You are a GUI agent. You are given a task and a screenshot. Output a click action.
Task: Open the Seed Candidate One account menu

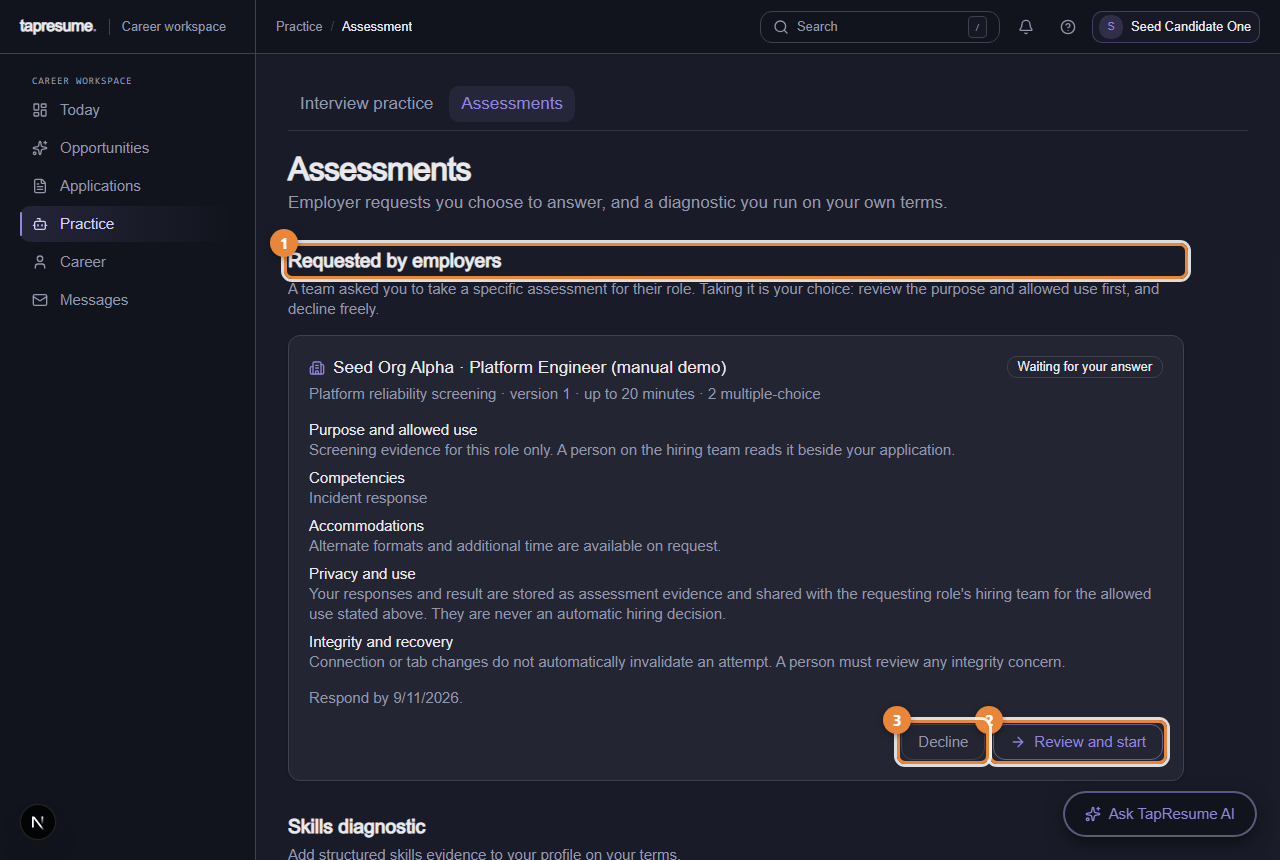coord(1176,27)
